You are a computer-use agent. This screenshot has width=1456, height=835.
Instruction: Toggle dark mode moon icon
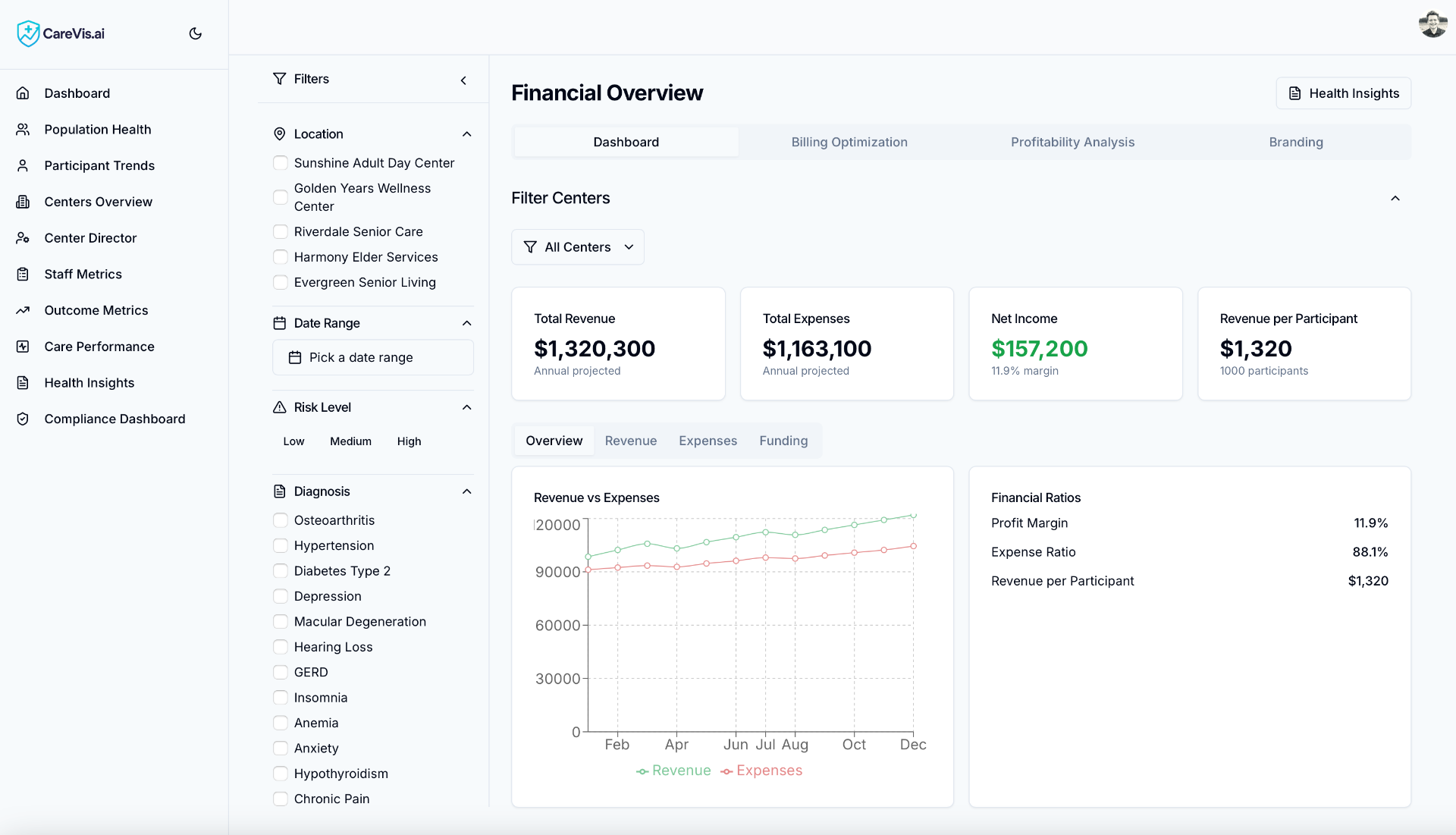coord(195,33)
